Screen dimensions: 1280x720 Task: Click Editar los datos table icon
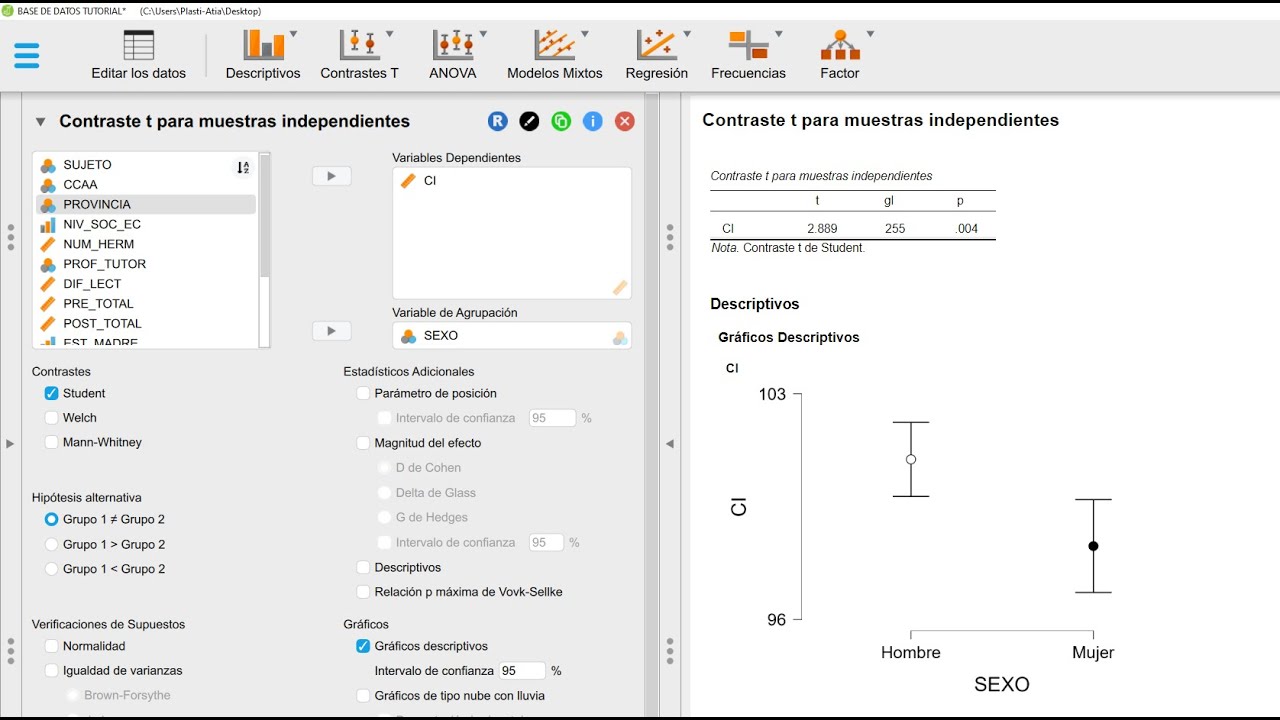pos(139,46)
